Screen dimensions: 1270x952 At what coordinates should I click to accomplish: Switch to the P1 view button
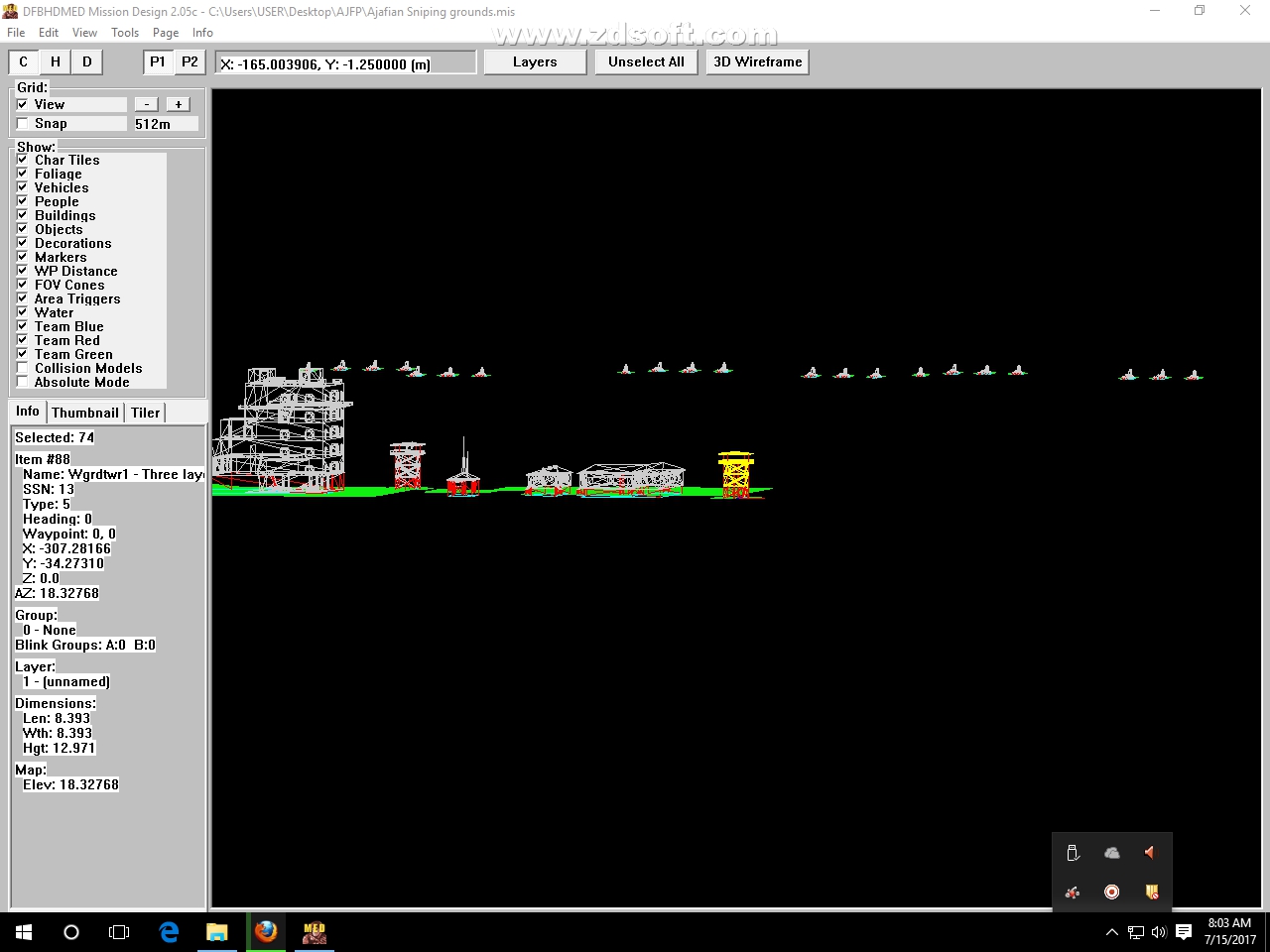tap(158, 61)
